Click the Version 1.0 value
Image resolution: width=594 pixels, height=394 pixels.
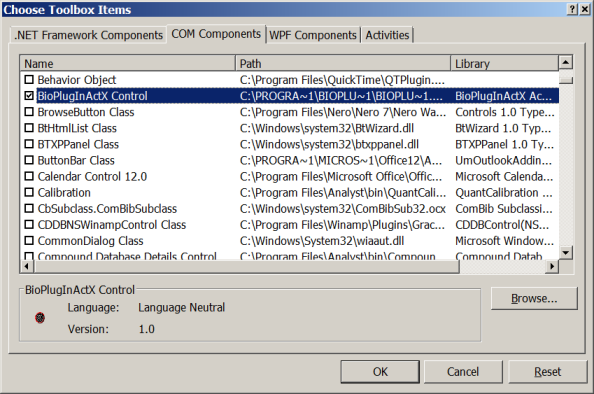[x=147, y=329]
